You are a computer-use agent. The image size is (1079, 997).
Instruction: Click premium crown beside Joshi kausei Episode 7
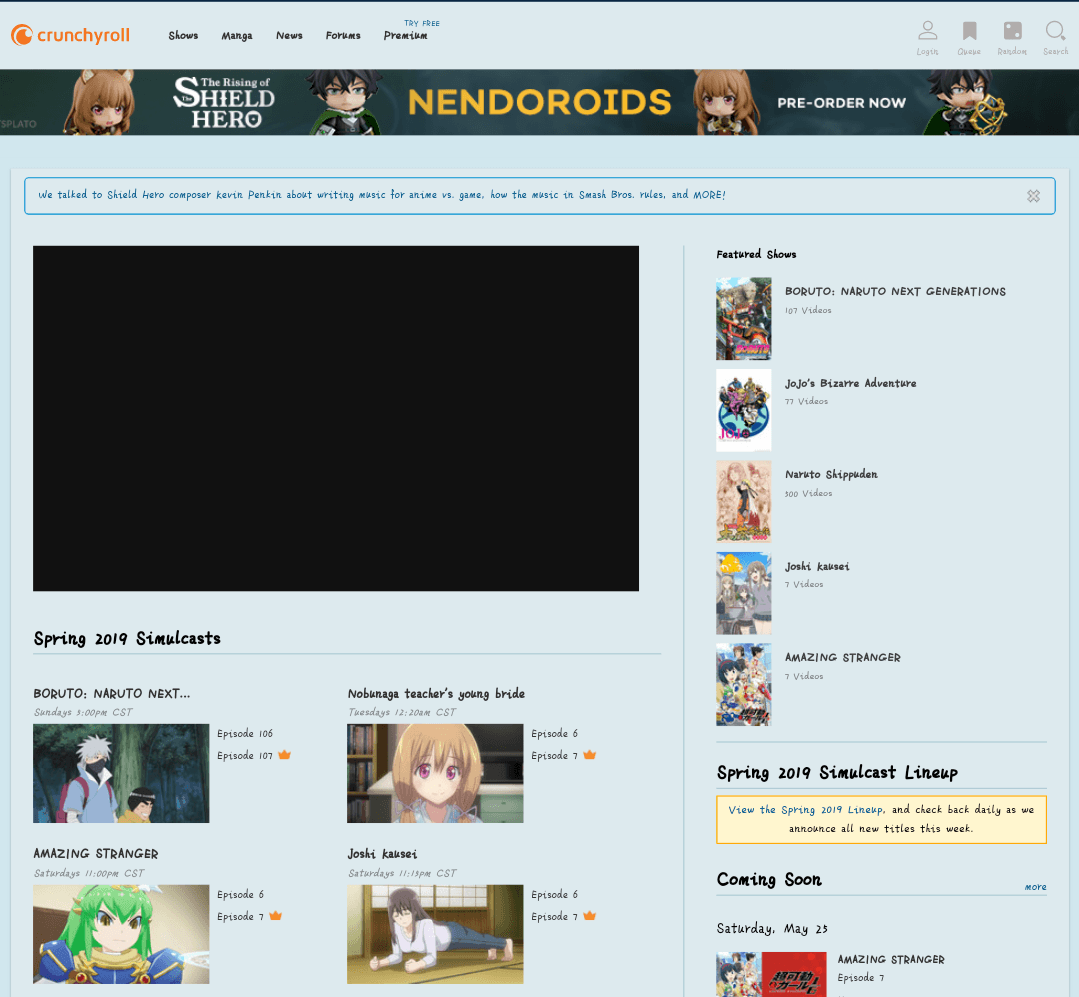pyautogui.click(x=589, y=916)
